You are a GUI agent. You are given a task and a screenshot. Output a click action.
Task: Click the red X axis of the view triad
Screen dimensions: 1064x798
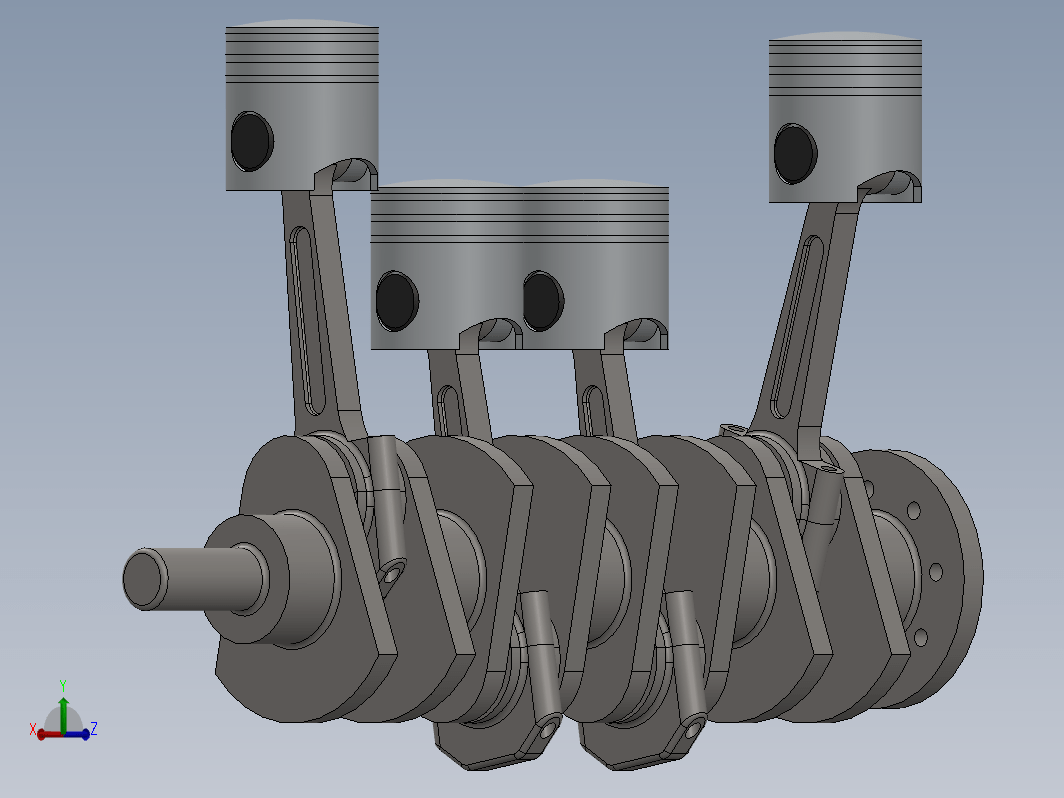click(x=50, y=735)
